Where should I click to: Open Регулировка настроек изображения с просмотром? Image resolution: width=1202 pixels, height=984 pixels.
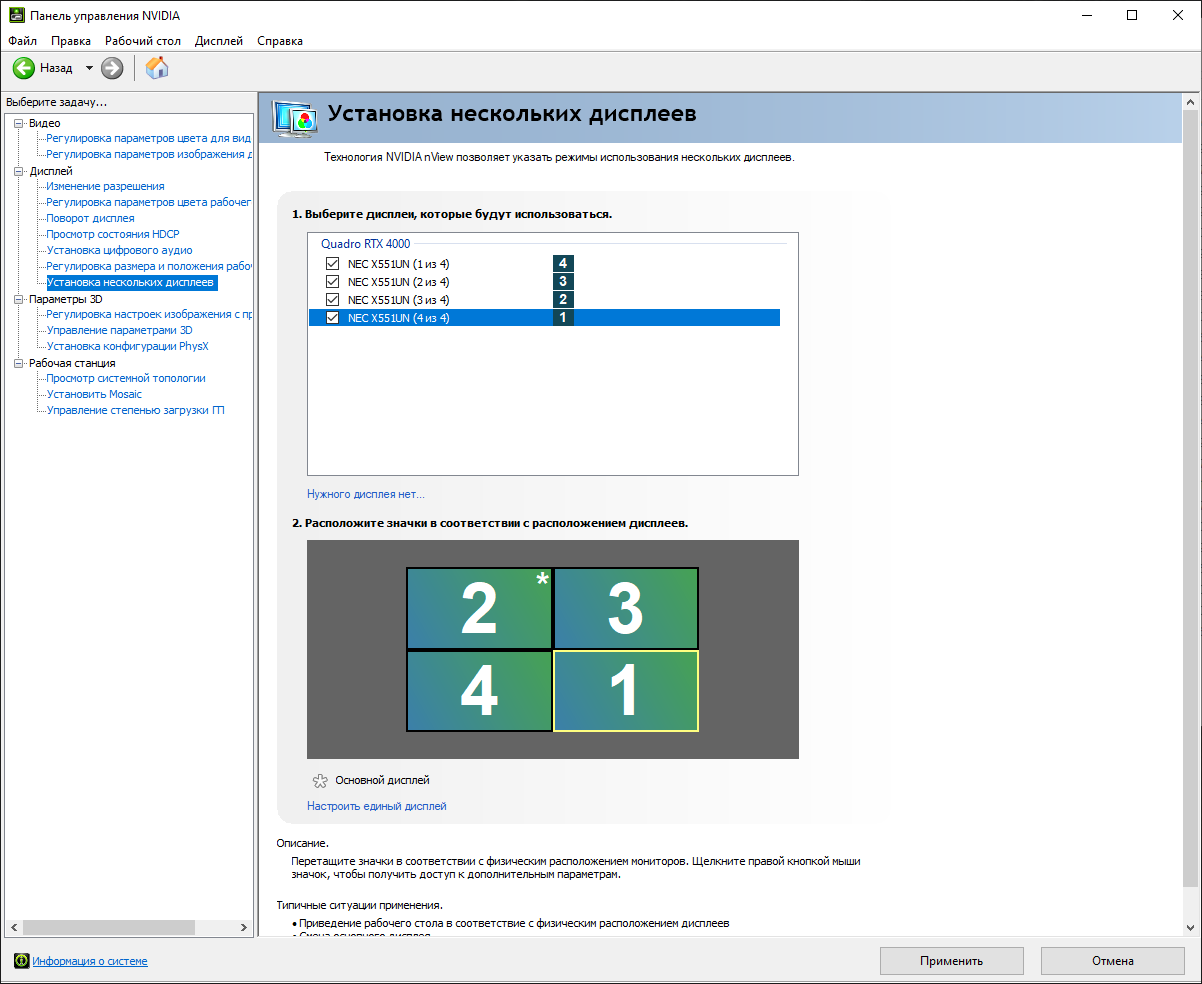[x=148, y=314]
